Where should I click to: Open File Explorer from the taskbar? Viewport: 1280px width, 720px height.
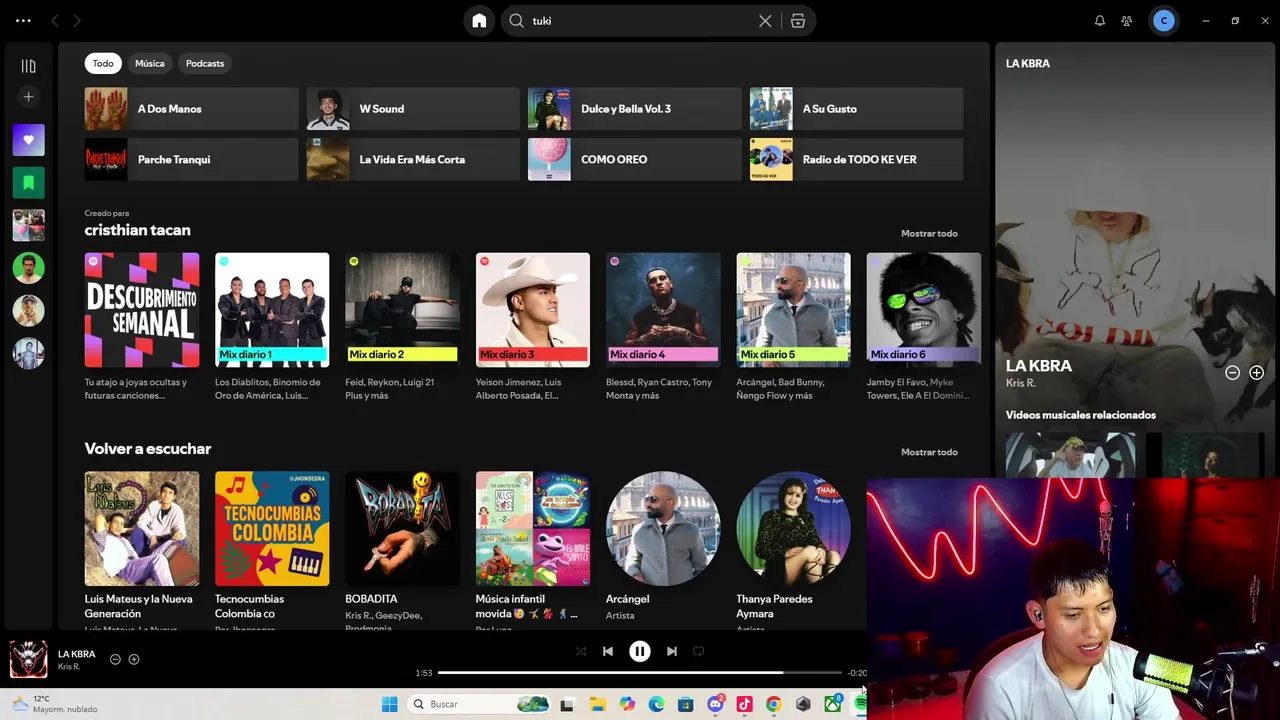(597, 704)
